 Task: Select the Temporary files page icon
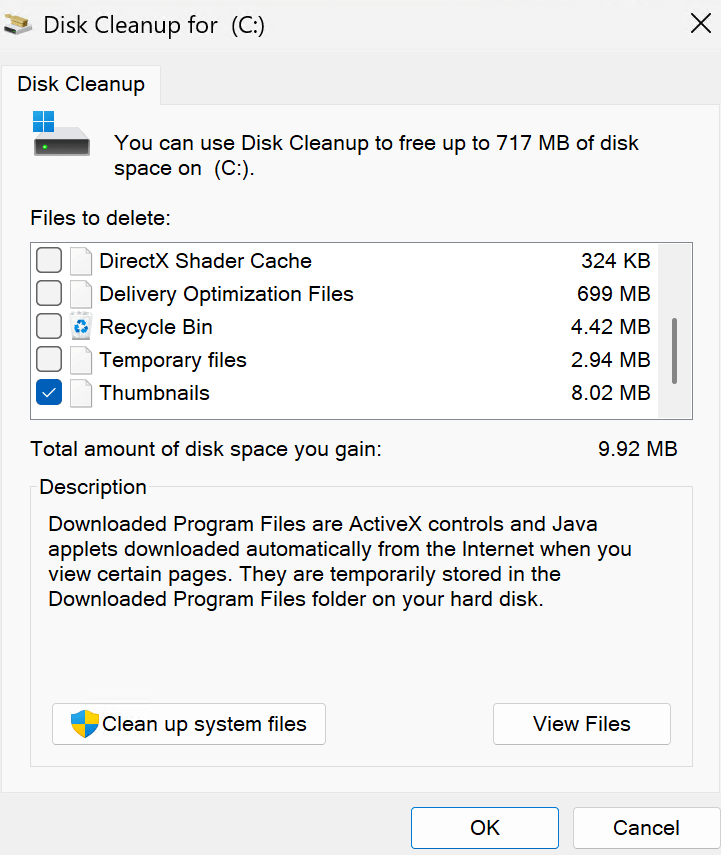[81, 360]
